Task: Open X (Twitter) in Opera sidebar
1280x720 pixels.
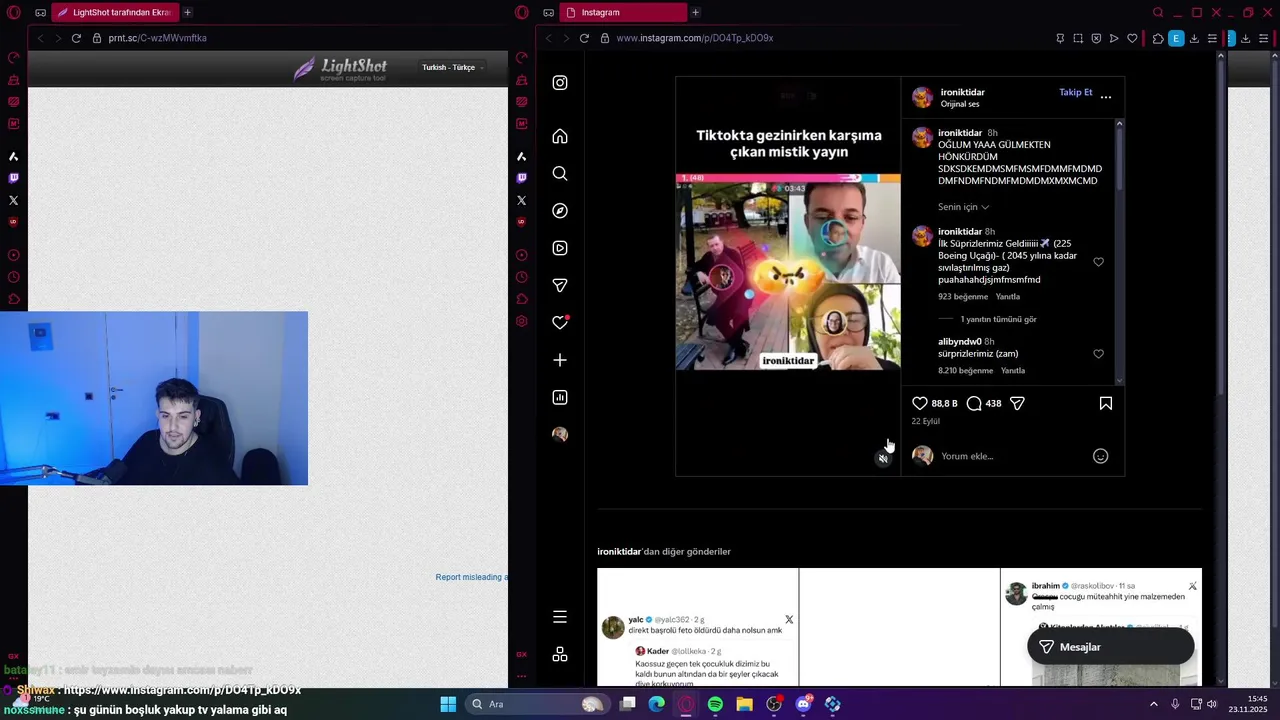Action: pos(521,200)
